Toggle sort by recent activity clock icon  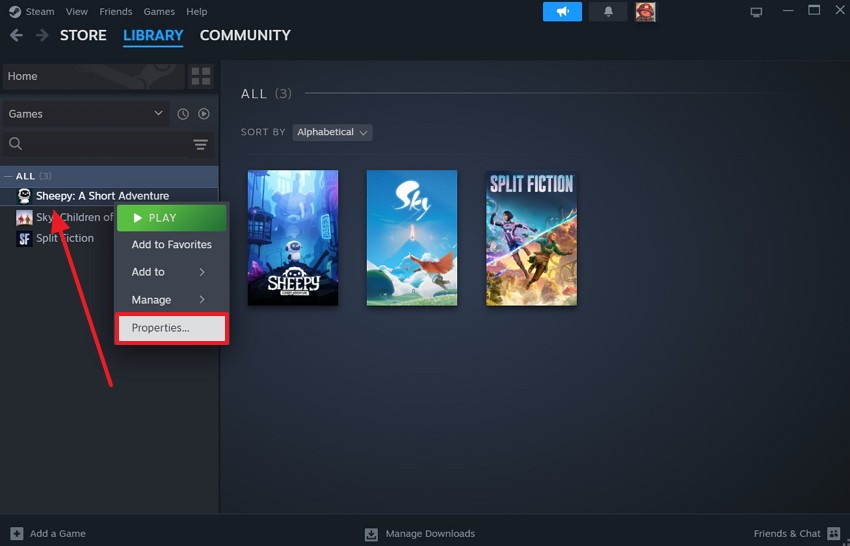pos(183,114)
